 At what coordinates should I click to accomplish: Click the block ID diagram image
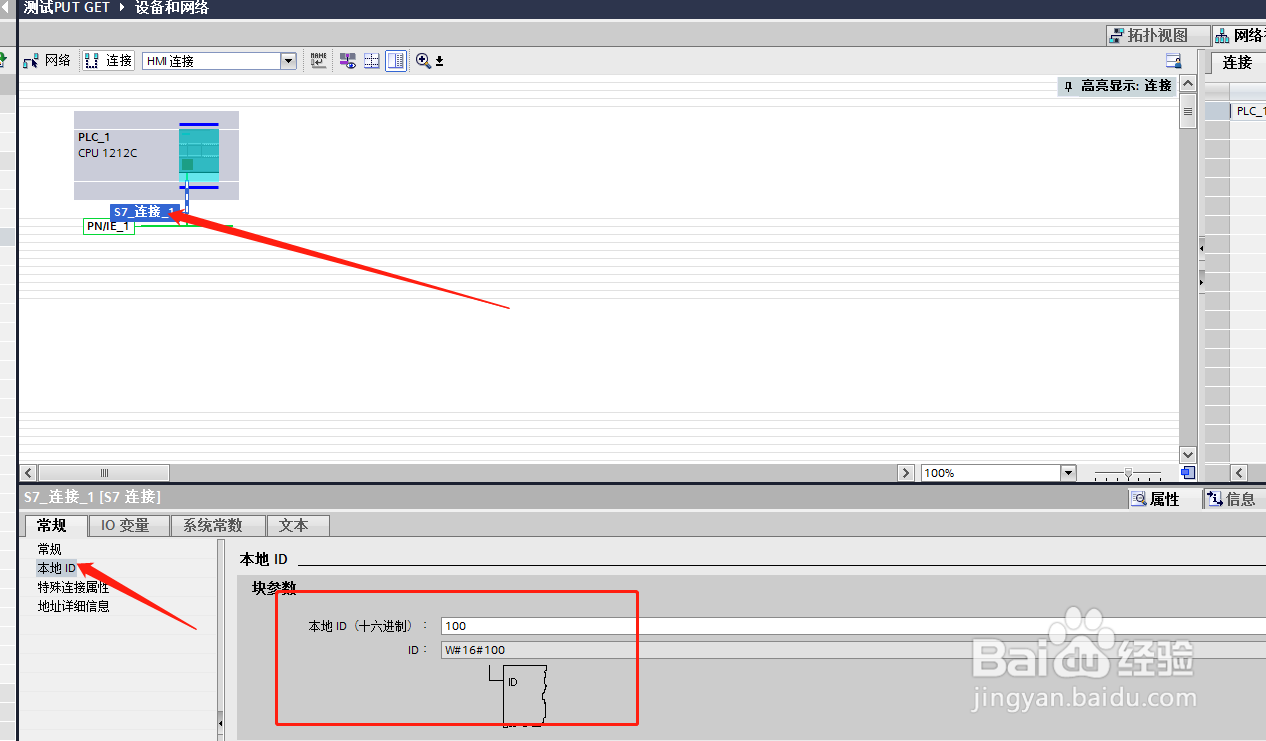coord(518,695)
